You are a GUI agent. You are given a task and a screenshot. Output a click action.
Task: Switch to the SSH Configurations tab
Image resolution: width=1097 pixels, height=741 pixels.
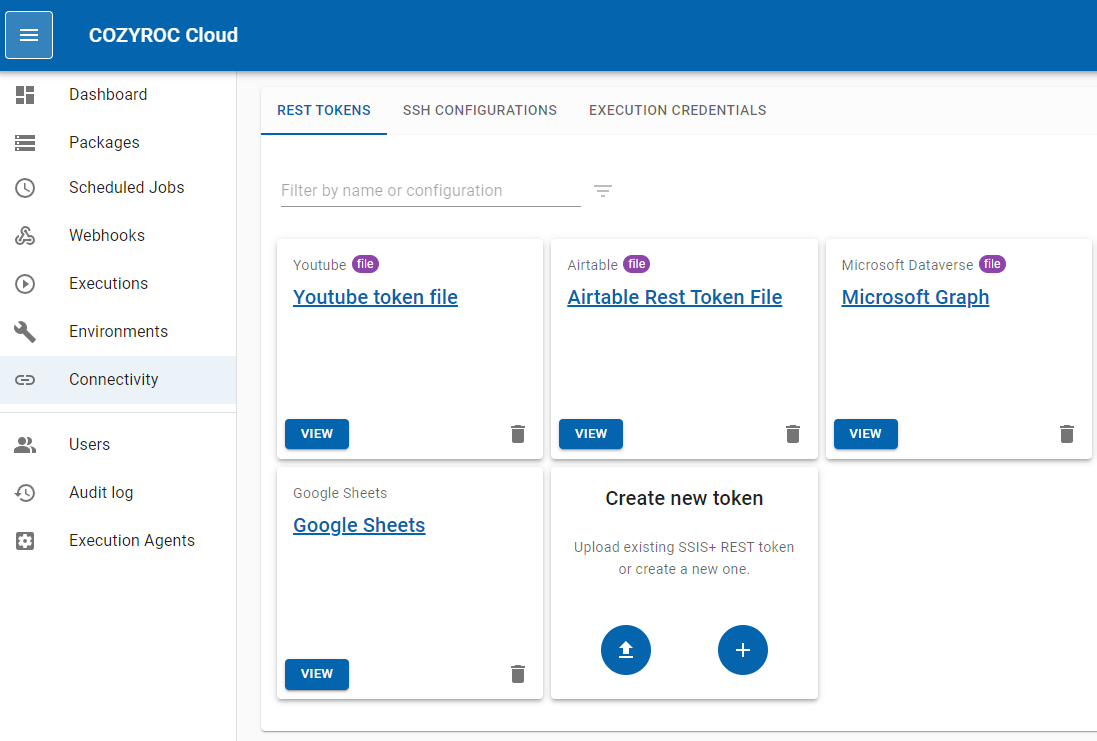[x=479, y=111]
